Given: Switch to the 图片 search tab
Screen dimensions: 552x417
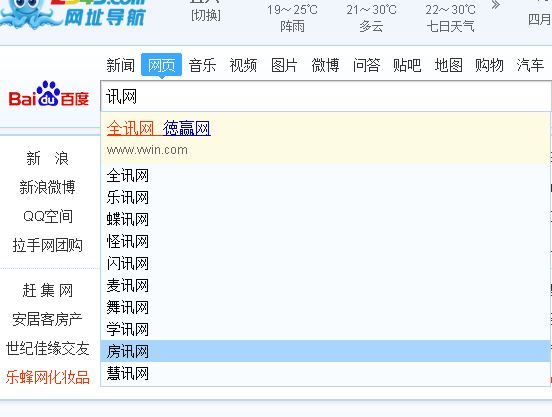Looking at the screenshot, I should [284, 65].
